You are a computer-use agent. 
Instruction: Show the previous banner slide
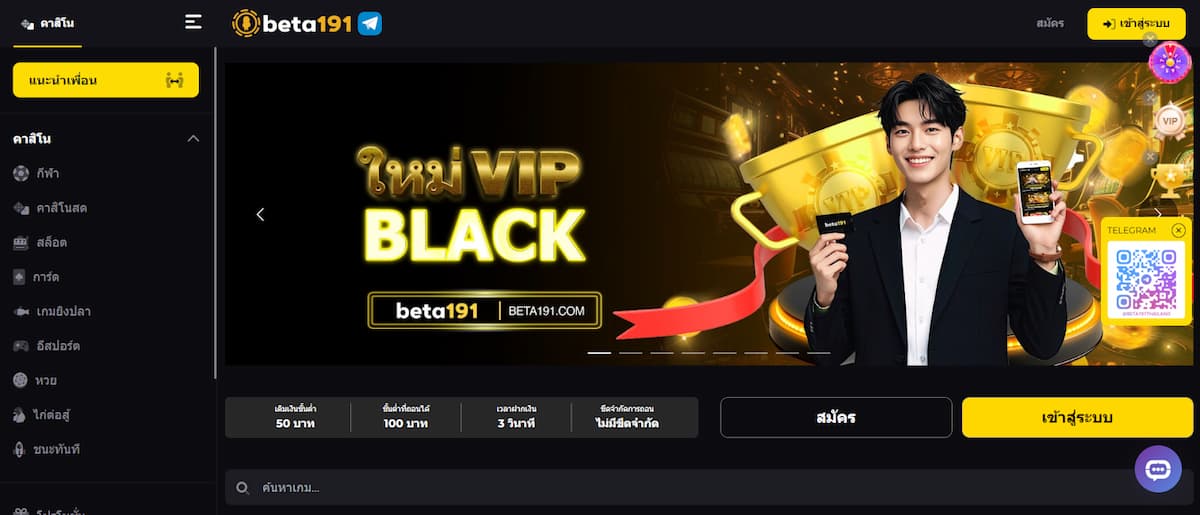click(260, 214)
